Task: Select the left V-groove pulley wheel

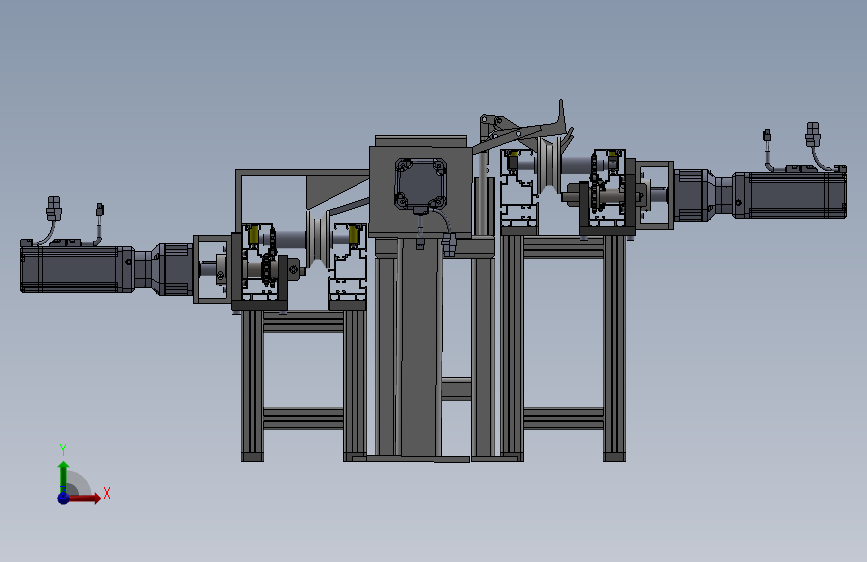Action: [x=317, y=238]
